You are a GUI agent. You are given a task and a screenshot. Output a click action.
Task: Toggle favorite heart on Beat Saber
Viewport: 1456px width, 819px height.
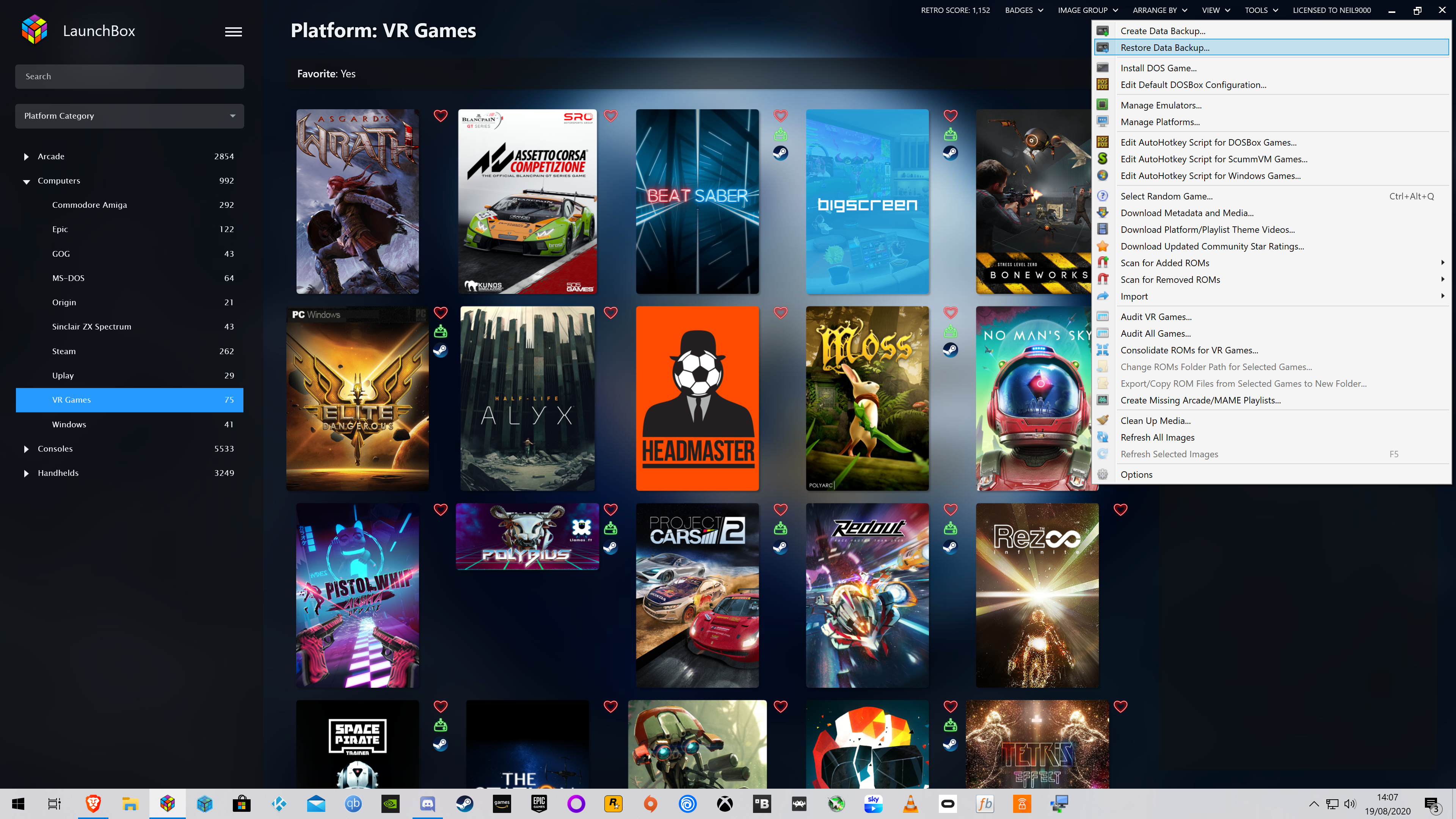(781, 116)
